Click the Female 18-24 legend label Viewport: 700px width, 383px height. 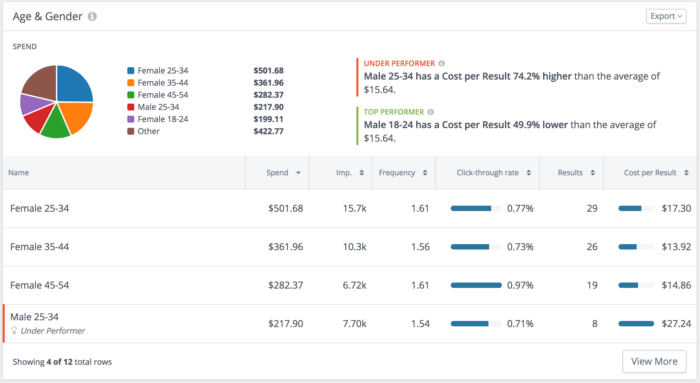point(162,119)
